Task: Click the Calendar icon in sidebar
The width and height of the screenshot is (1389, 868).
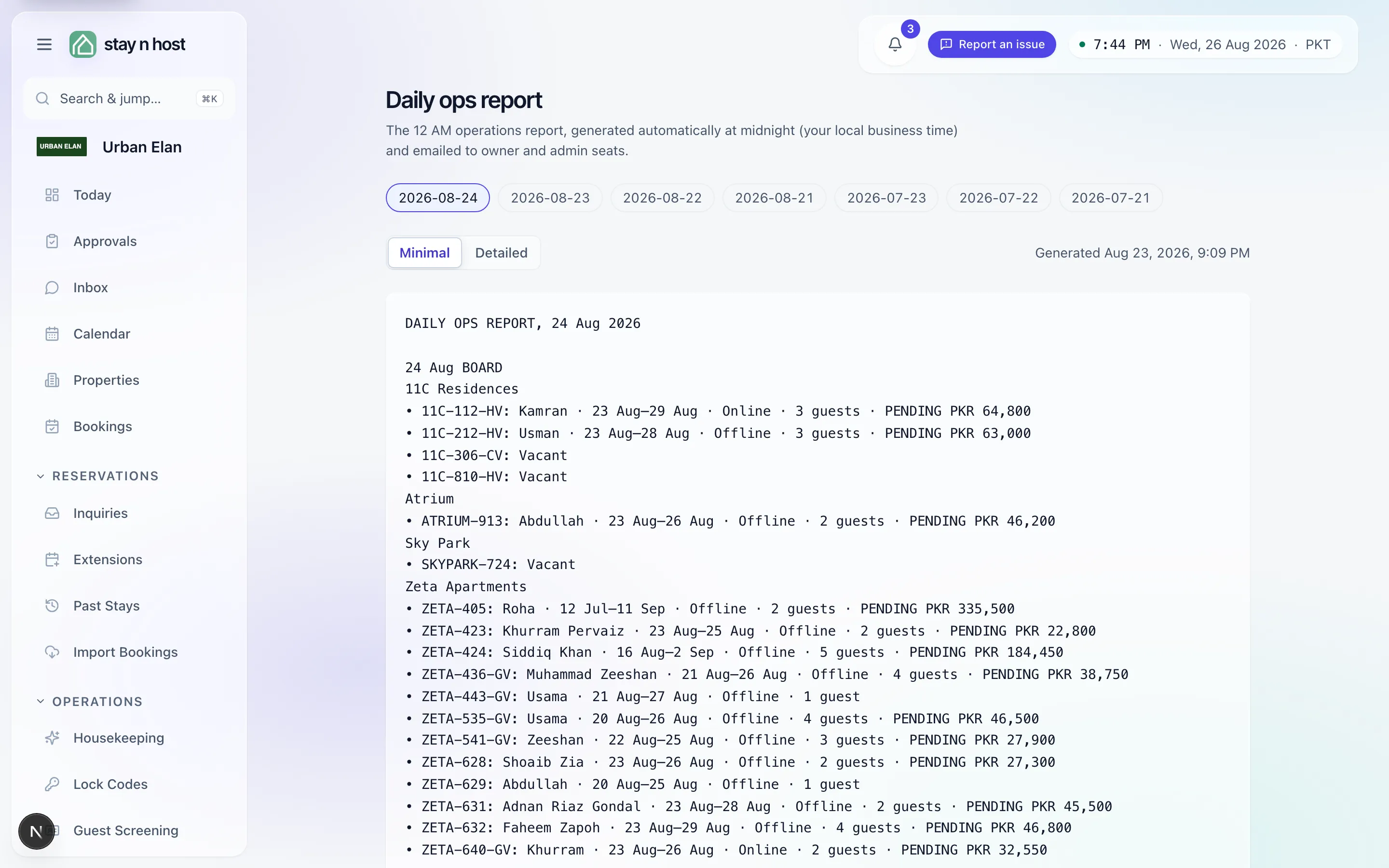Action: [x=52, y=334]
